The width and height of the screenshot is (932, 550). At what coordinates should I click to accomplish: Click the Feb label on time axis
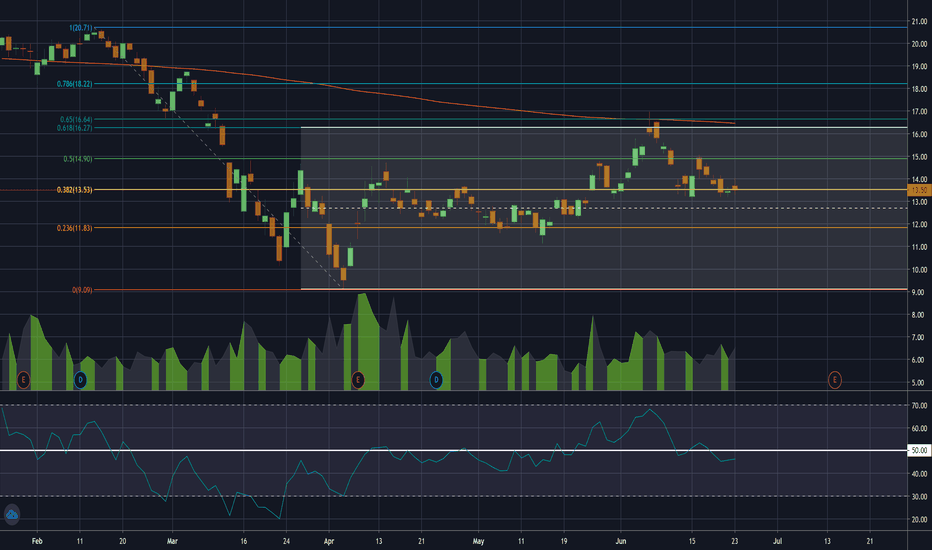click(37, 541)
